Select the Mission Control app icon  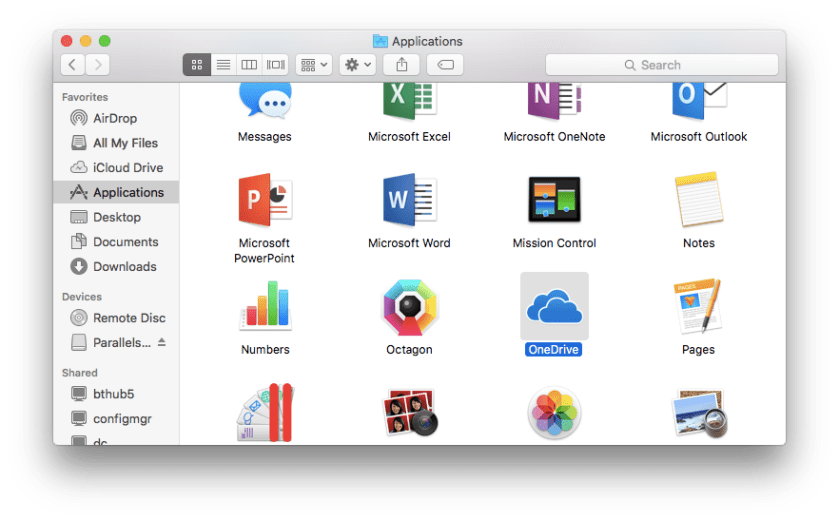554,200
